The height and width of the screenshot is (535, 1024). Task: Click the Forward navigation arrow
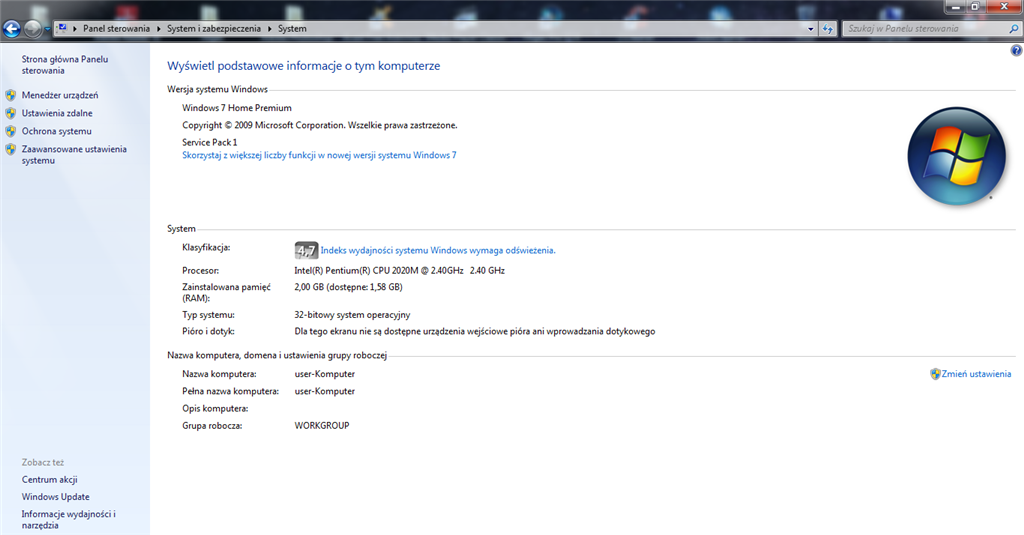pyautogui.click(x=32, y=29)
